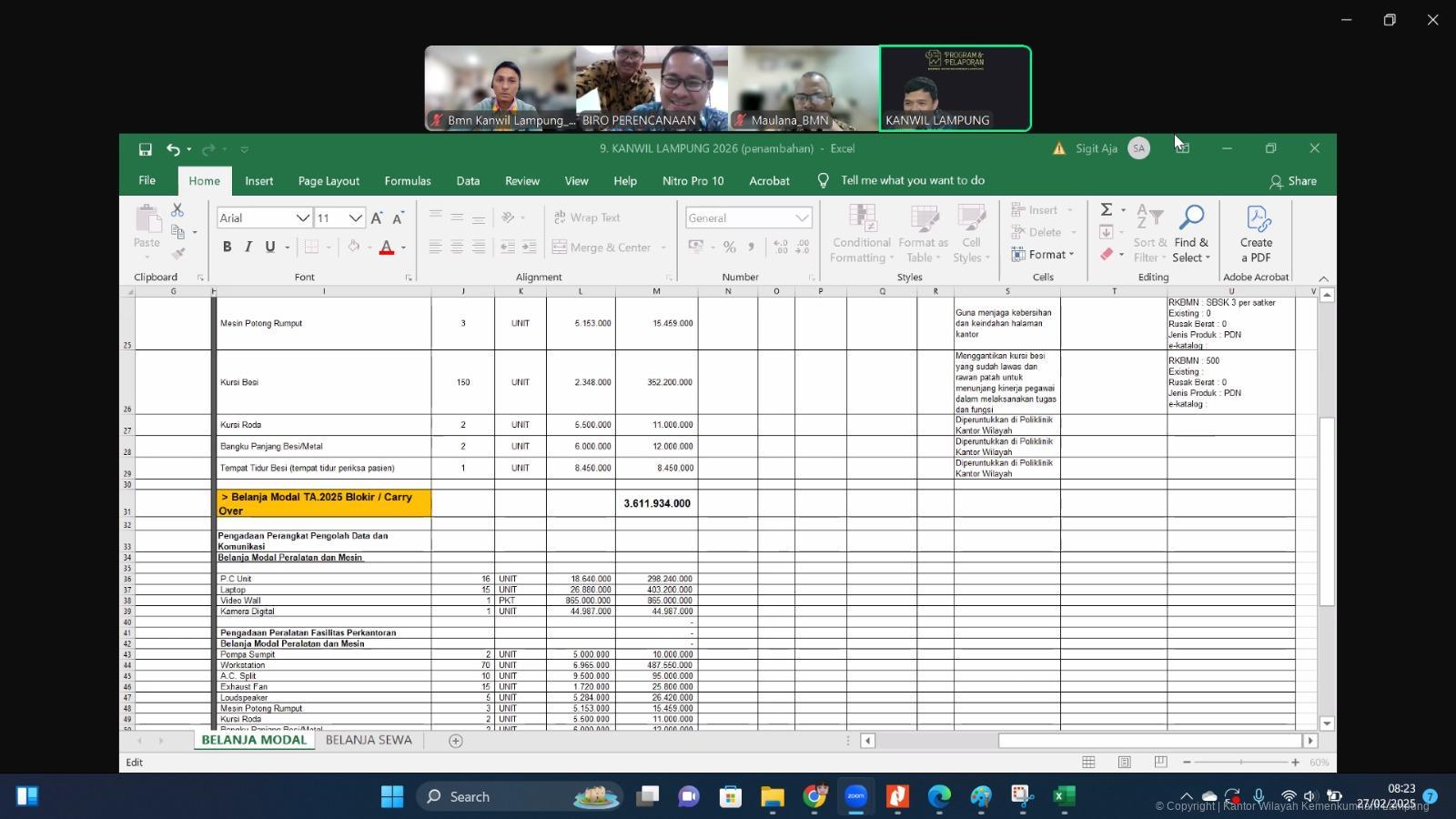Decrease font size with the small A icon
The image size is (1456, 819).
tap(398, 217)
